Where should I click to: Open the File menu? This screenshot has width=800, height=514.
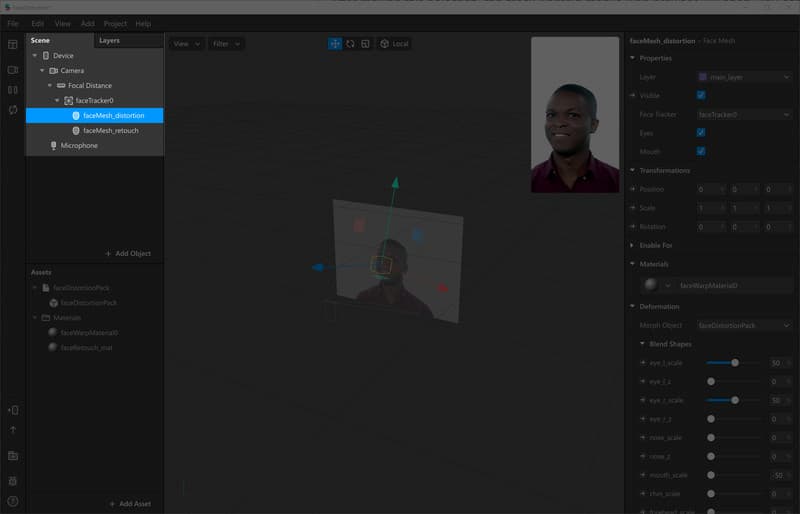(x=13, y=23)
